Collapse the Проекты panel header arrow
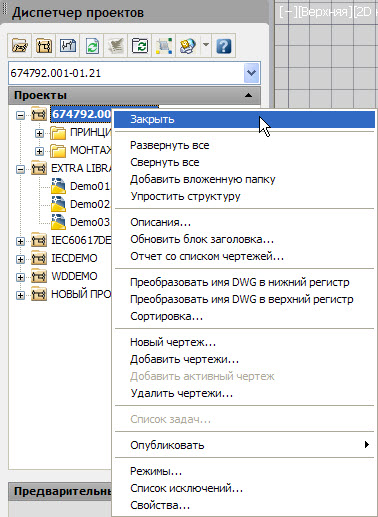The width and height of the screenshot is (378, 517). pyautogui.click(x=248, y=95)
